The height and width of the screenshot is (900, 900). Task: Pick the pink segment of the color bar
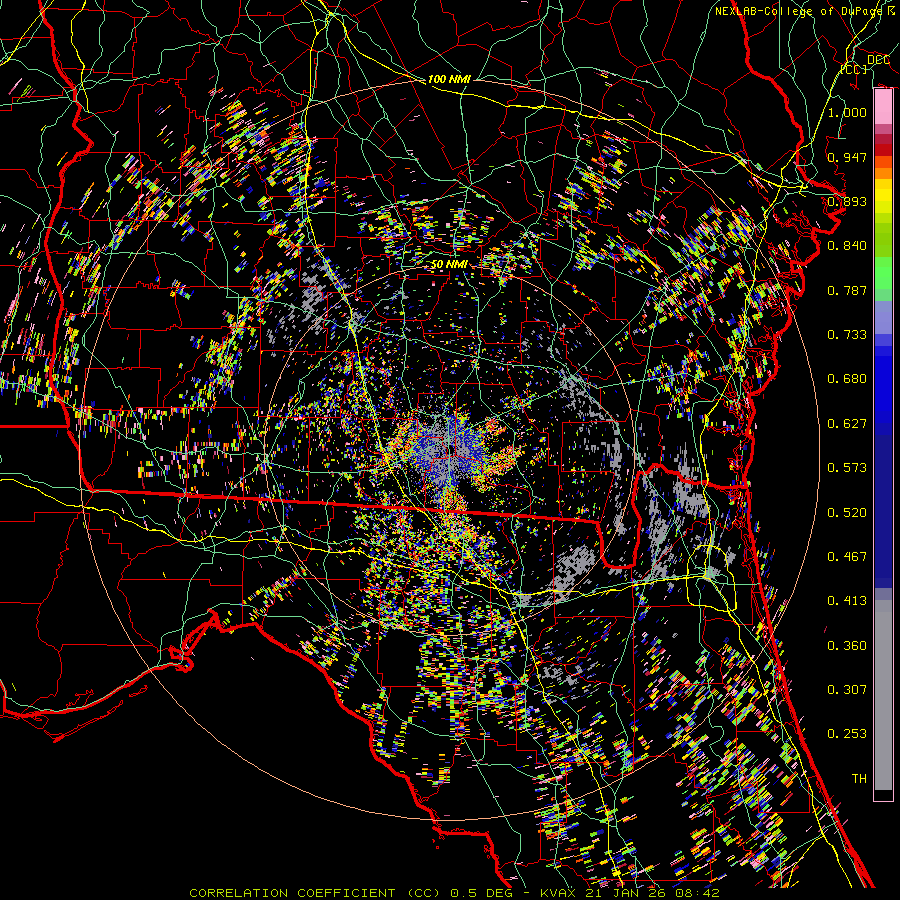(x=883, y=107)
